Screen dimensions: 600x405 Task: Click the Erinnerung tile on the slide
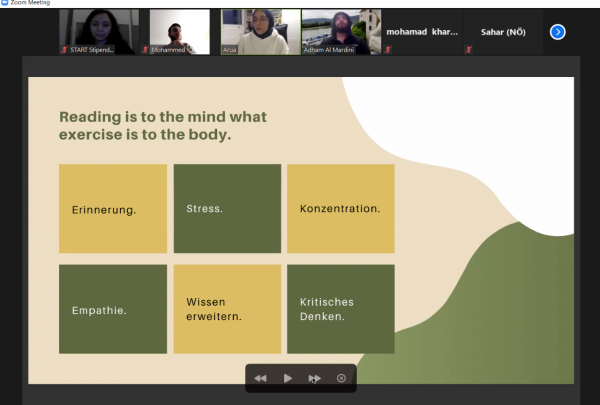[113, 208]
